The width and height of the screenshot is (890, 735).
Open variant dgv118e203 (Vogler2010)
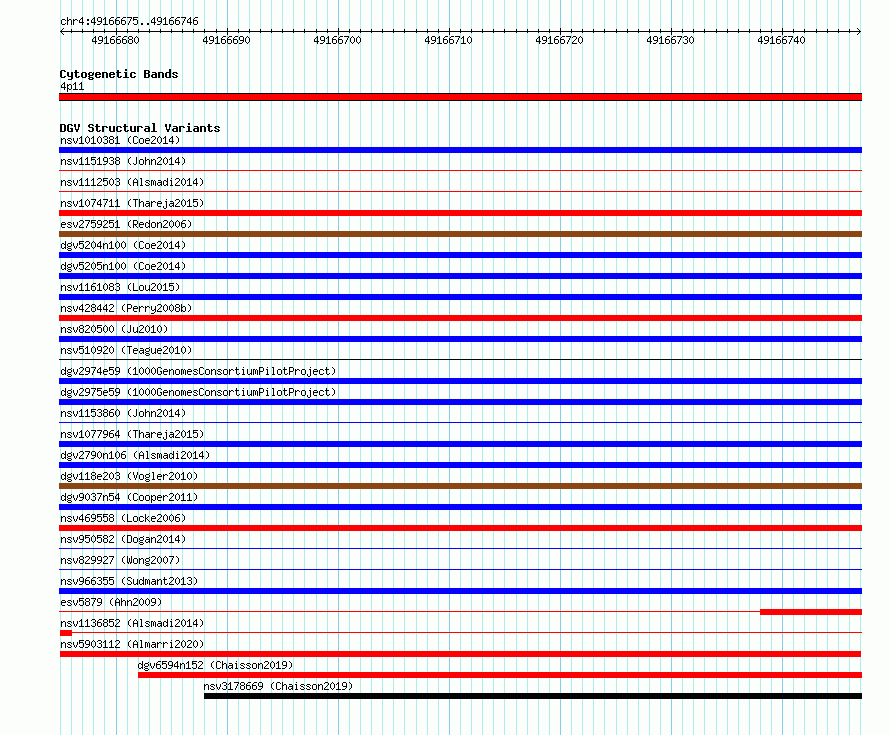coord(129,476)
